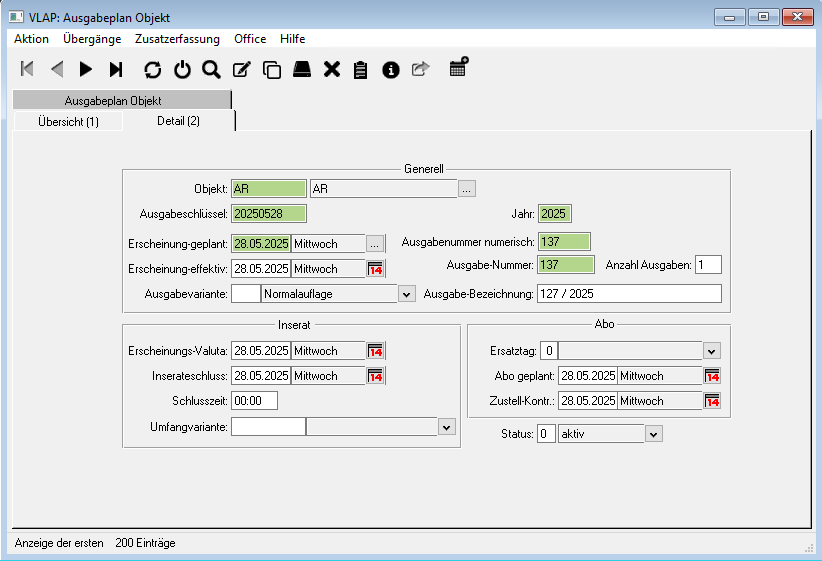Click the browse button next to Objekt
Viewport: 822px width, 561px height.
pyautogui.click(x=467, y=188)
